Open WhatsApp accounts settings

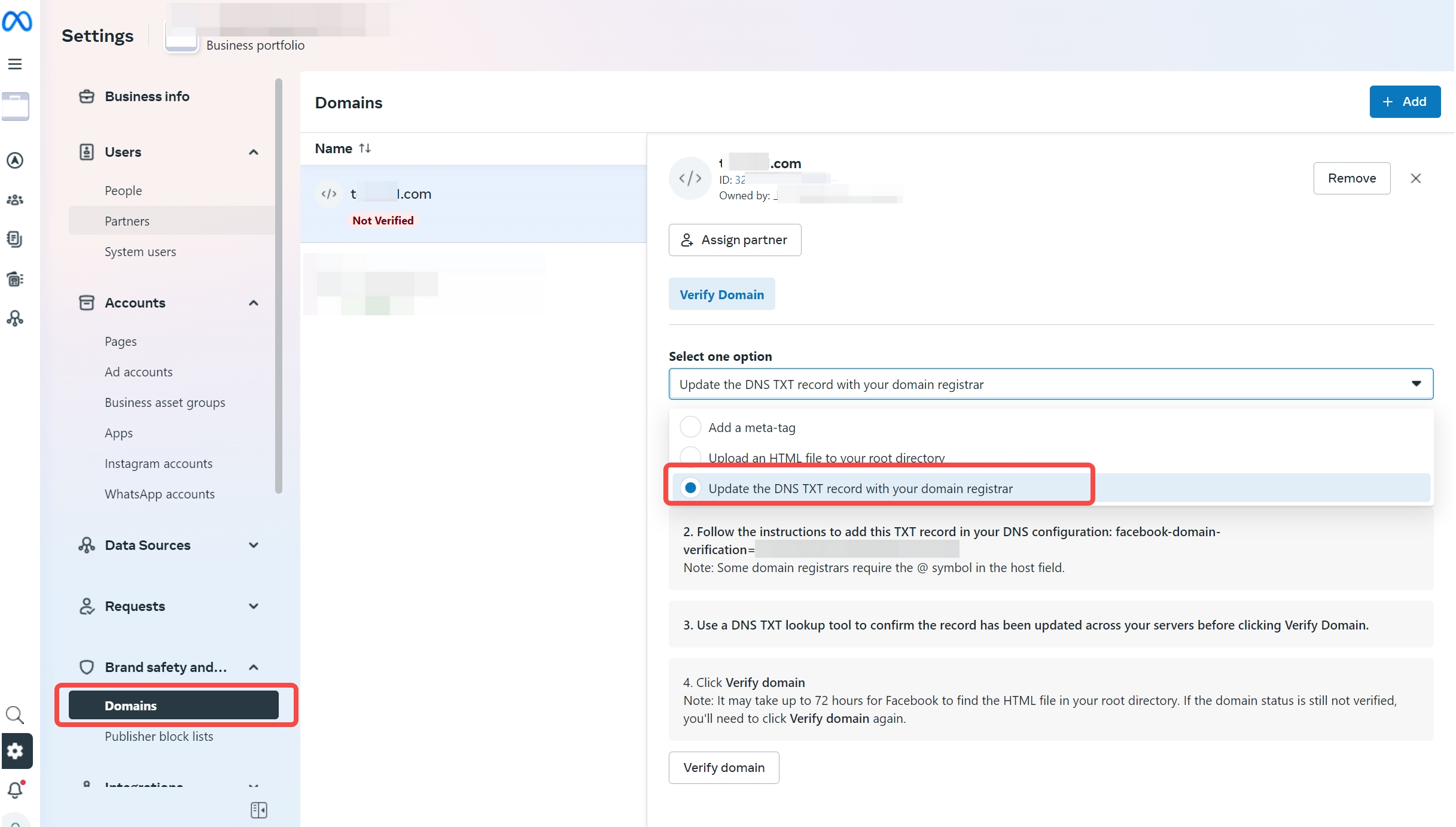click(x=159, y=494)
